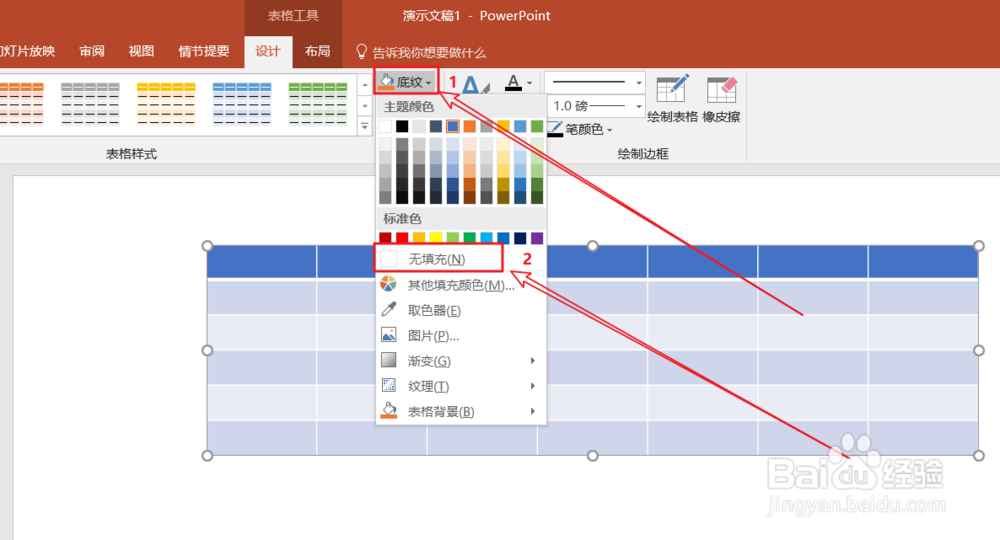Pick the purple standard color swatch
The image size is (1000, 540).
pos(537,238)
